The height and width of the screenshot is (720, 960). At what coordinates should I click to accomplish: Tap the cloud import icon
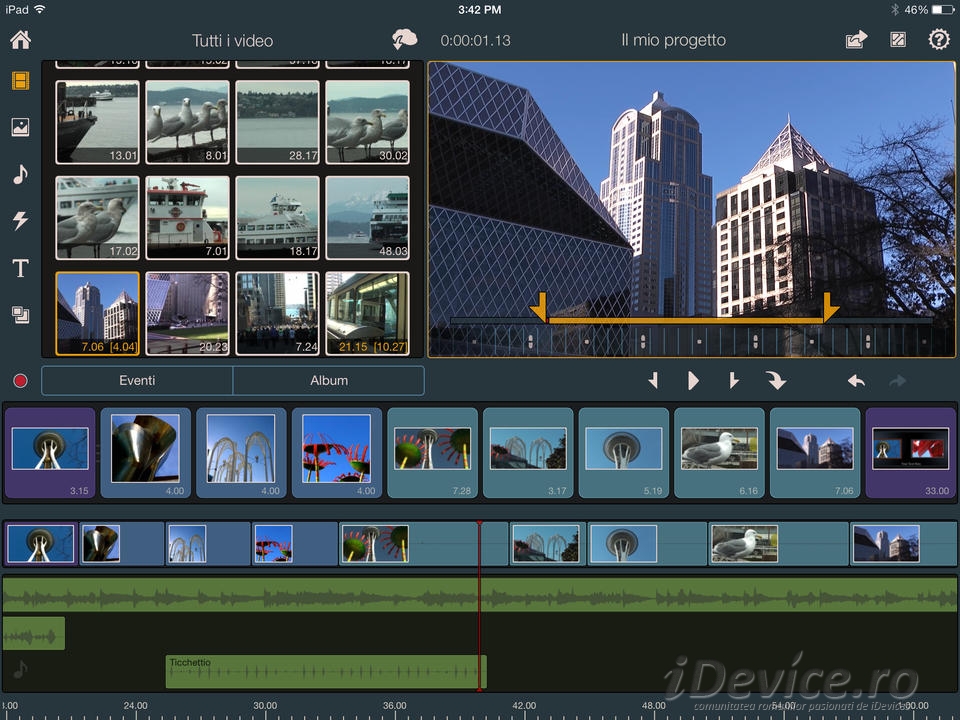tap(405, 40)
